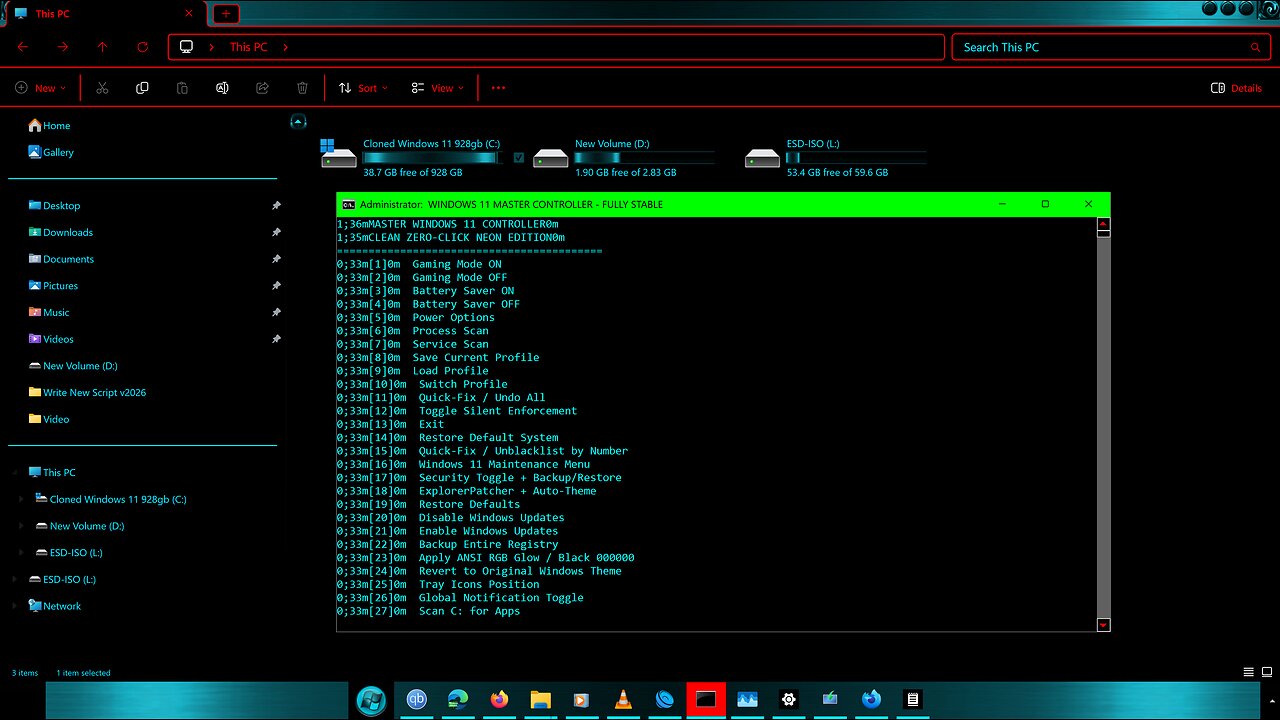This screenshot has height=720, width=1280.
Task: Toggle the Details pane button
Action: (1236, 88)
